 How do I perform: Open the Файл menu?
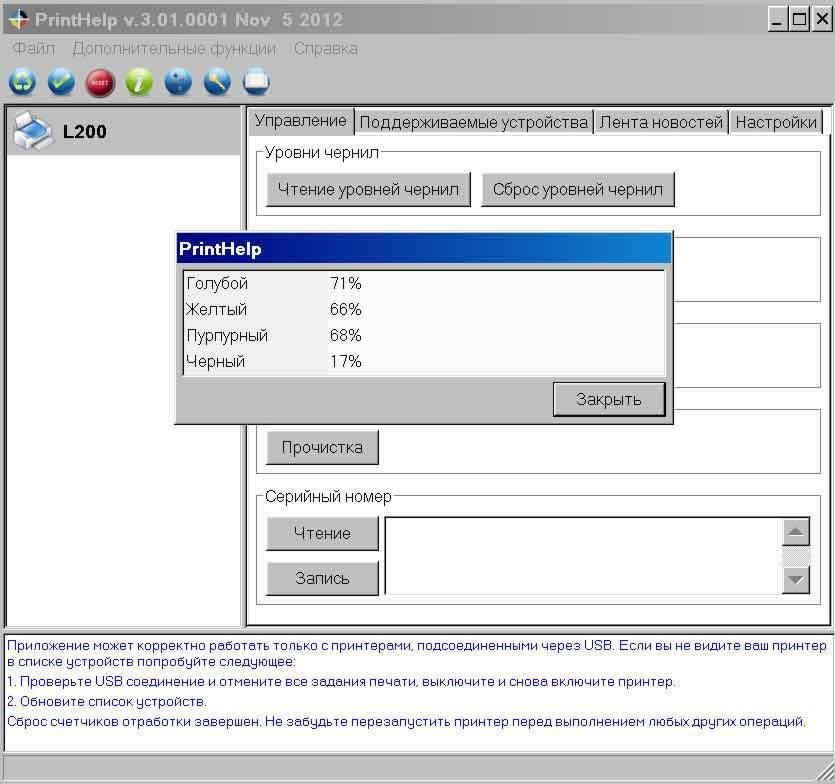point(34,48)
